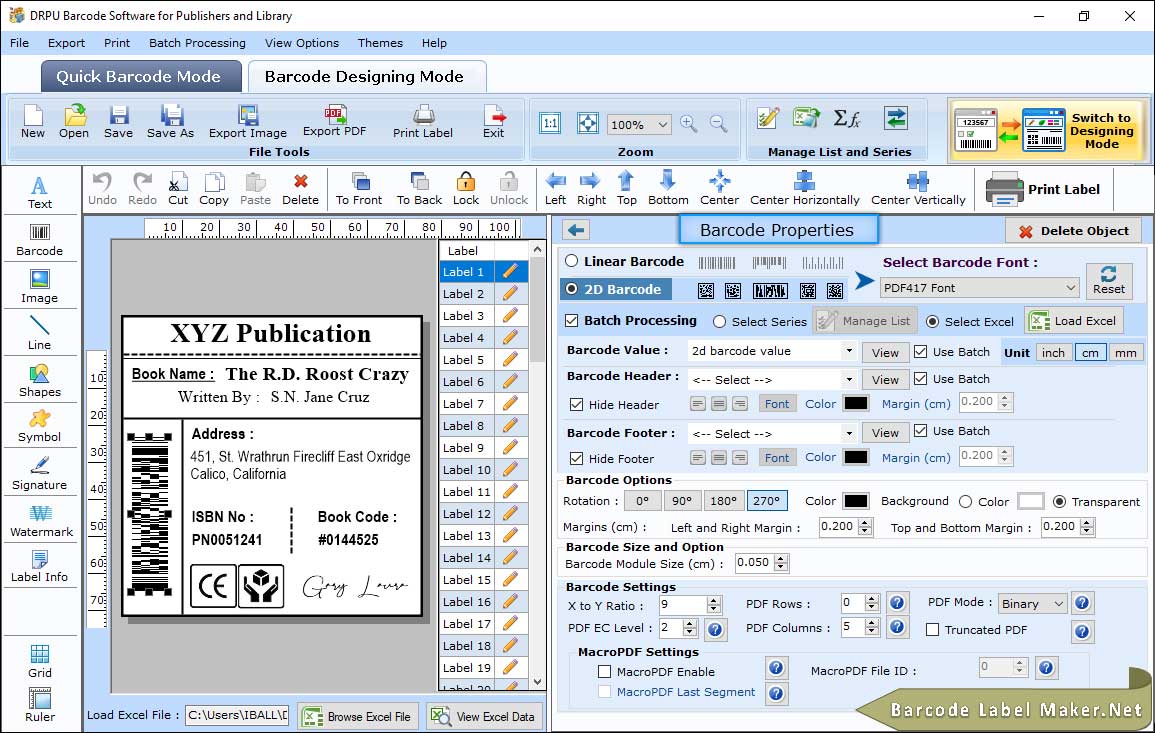Click Browse Excel File button
The height and width of the screenshot is (733, 1155).
(358, 716)
